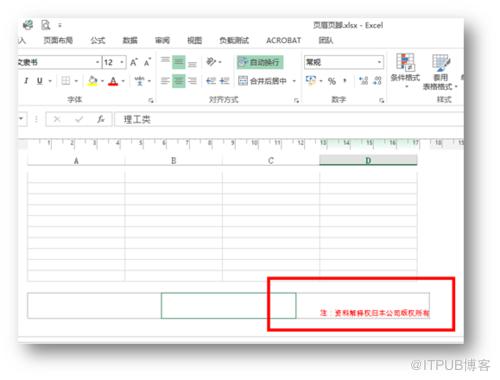
Task: Open the Alignment (对齐方式) dialog launcher
Action: pos(296,100)
